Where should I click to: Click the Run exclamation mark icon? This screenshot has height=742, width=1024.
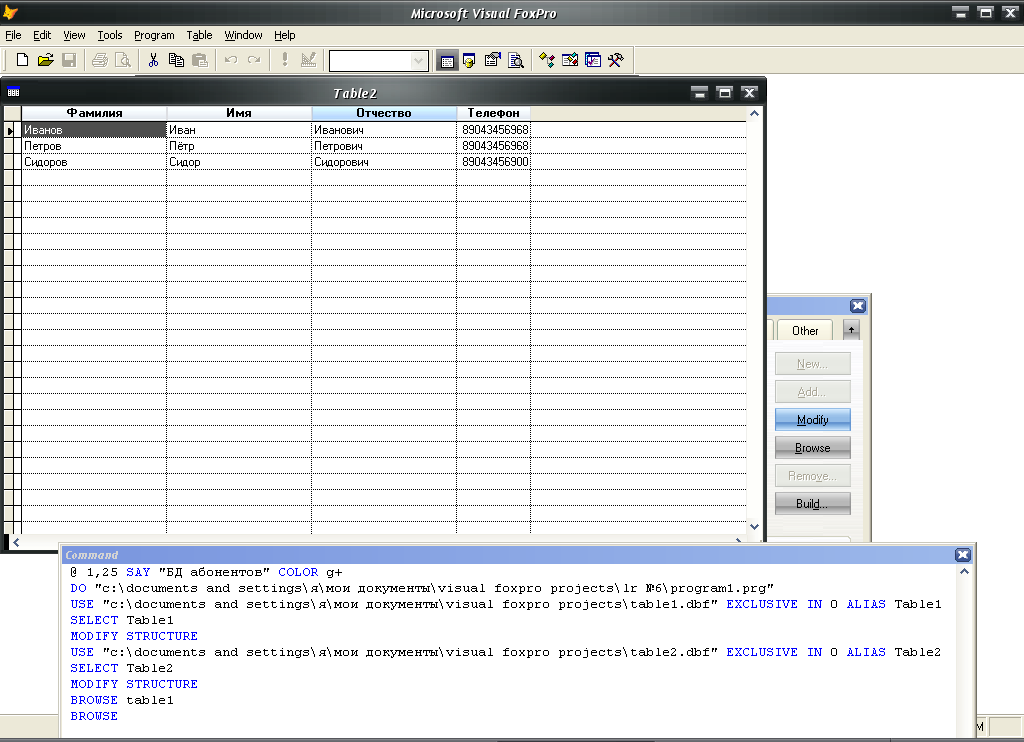285,60
